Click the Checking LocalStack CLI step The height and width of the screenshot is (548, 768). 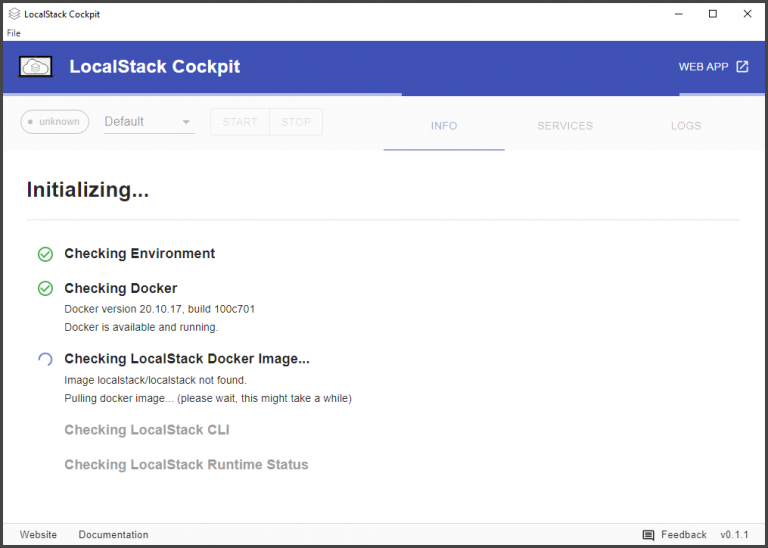pyautogui.click(x=146, y=430)
